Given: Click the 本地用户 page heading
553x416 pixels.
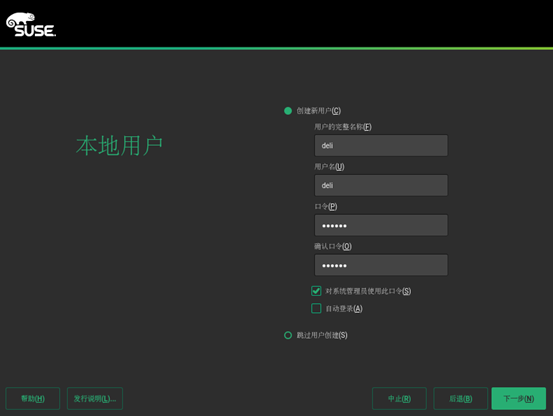Looking at the screenshot, I should 119,146.
